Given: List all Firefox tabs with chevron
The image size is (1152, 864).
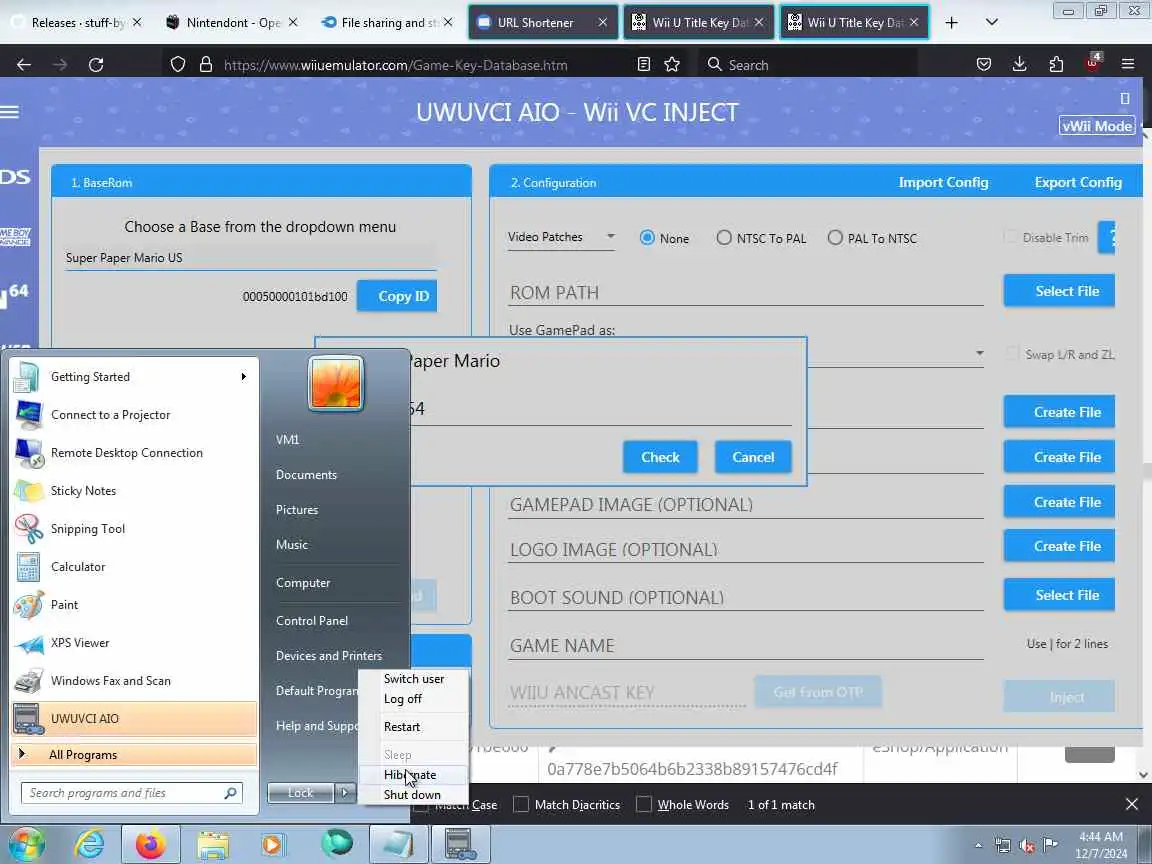Looking at the screenshot, I should click(992, 23).
